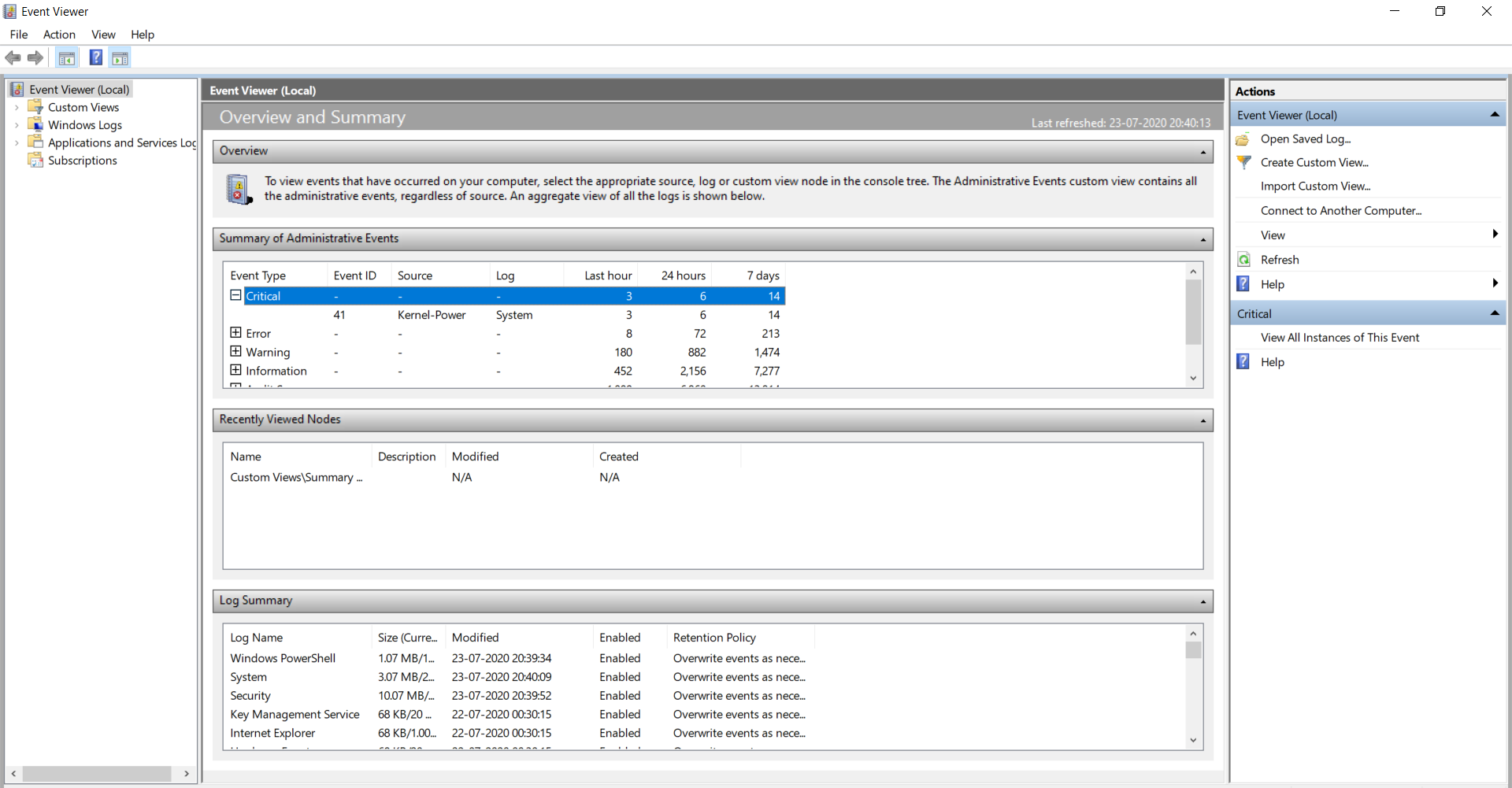Click Connect to Another Computer action
The height and width of the screenshot is (788, 1512).
coord(1340,211)
